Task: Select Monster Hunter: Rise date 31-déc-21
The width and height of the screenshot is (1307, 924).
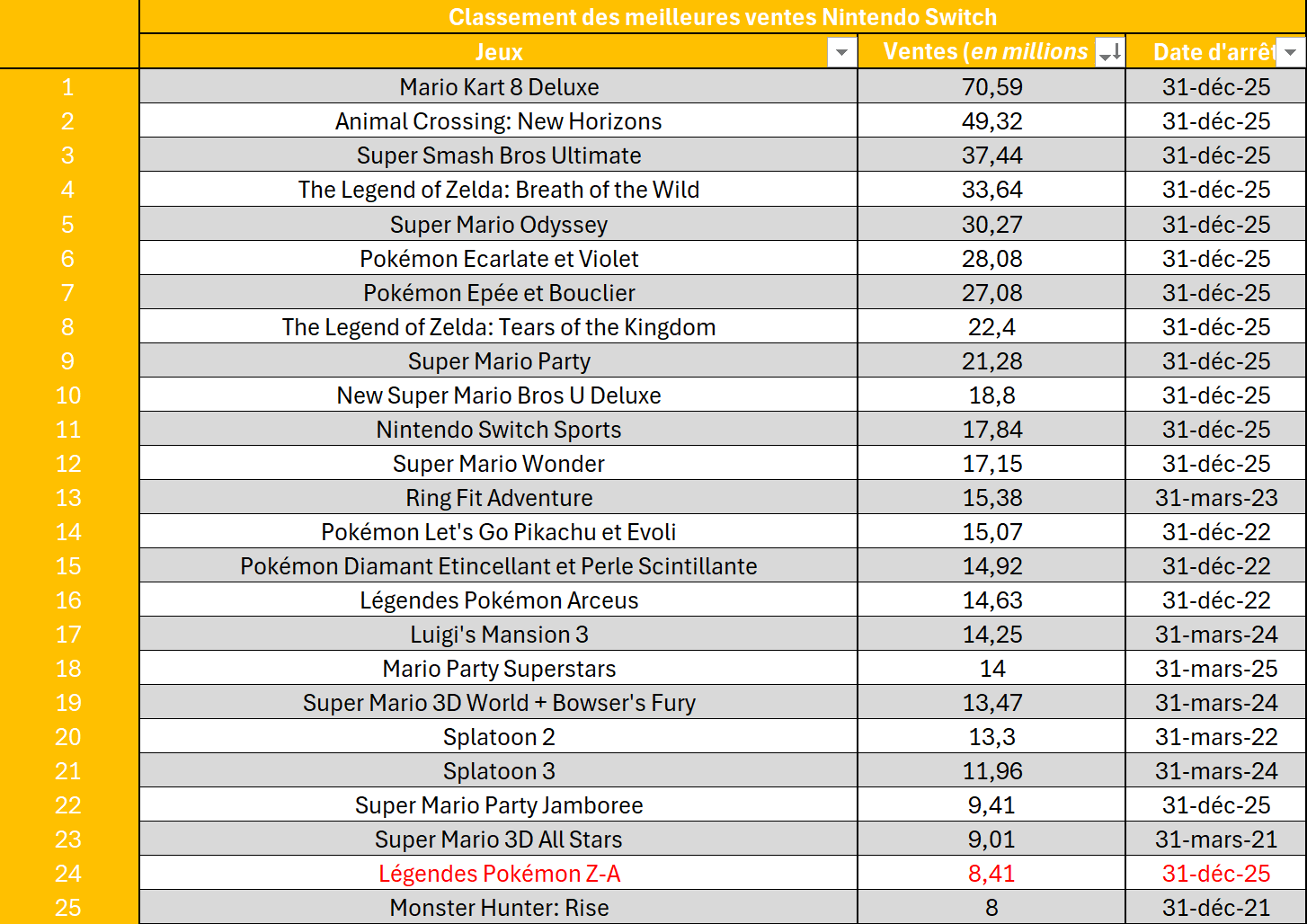Action: (x=1215, y=908)
